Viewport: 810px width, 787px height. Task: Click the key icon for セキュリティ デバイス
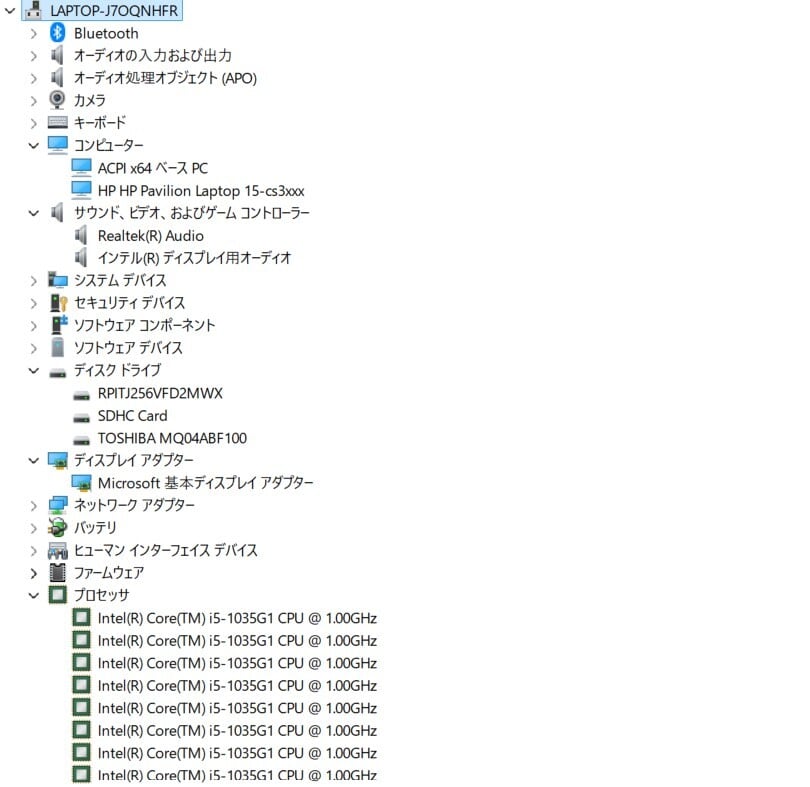click(58, 303)
